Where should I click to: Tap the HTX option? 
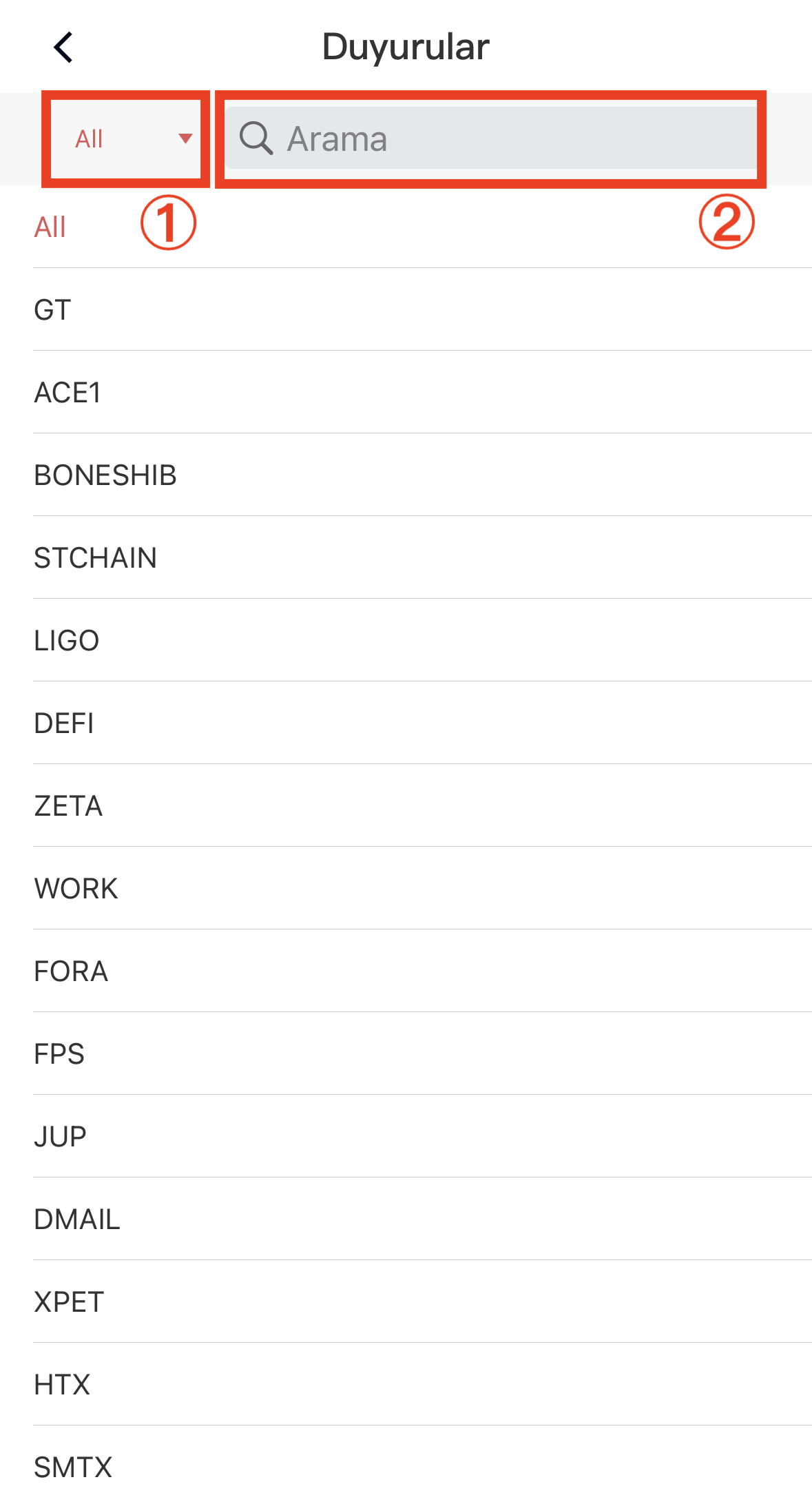tap(63, 1385)
